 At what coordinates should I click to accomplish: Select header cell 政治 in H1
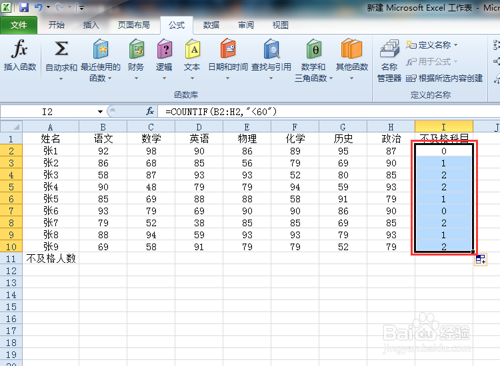(x=391, y=139)
